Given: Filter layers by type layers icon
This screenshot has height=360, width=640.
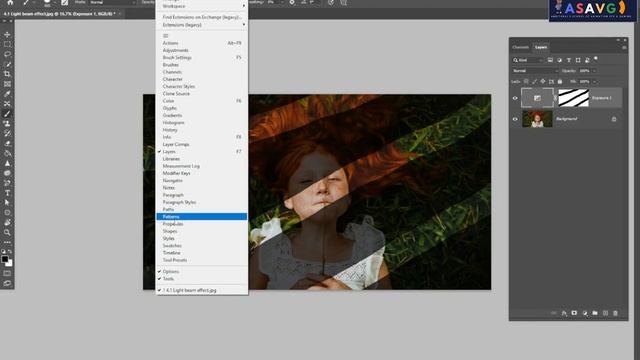Looking at the screenshot, I should [x=569, y=60].
